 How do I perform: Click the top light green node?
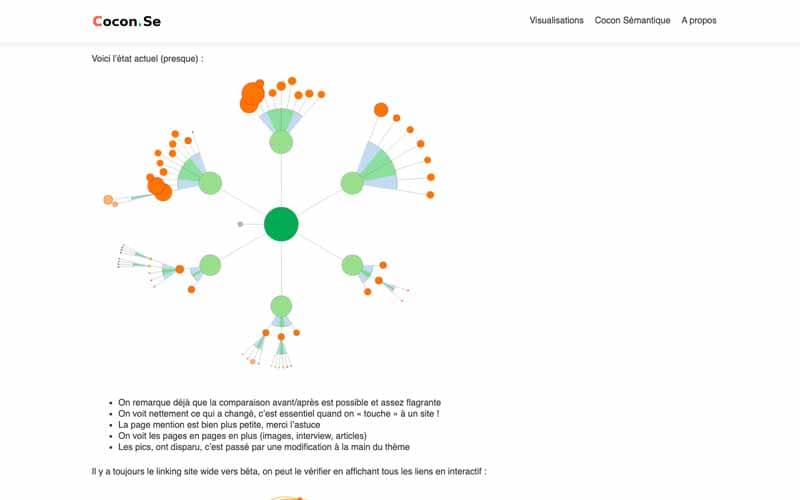[281, 142]
